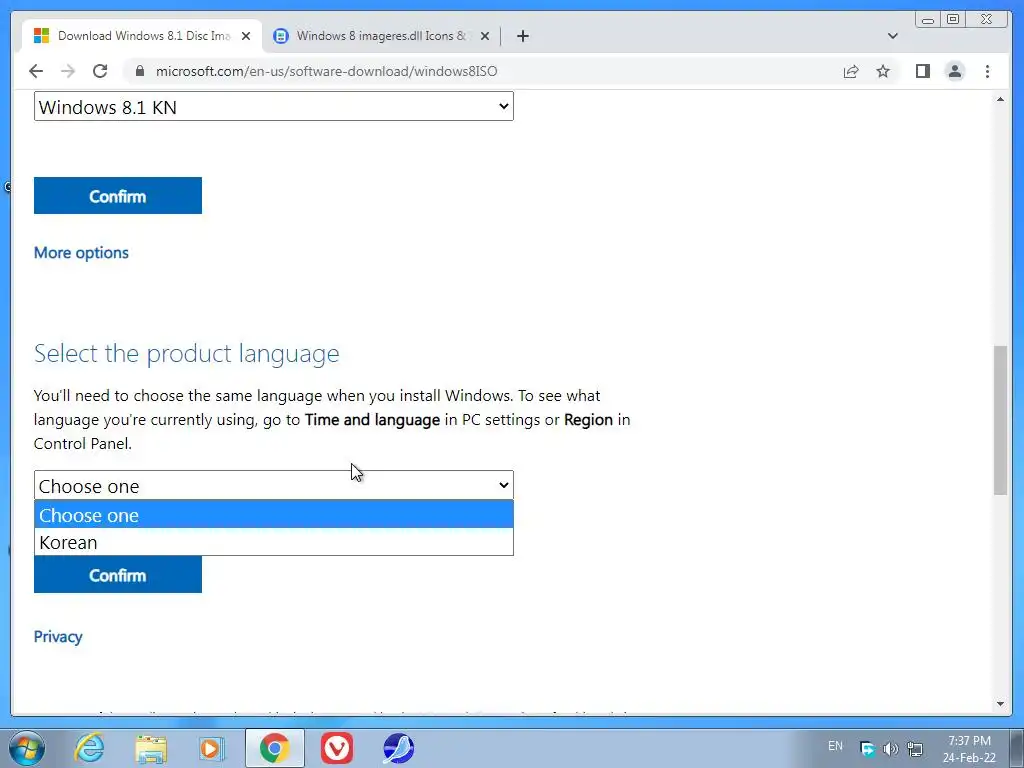Click the forward navigation arrow
This screenshot has width=1024, height=768.
68,71
